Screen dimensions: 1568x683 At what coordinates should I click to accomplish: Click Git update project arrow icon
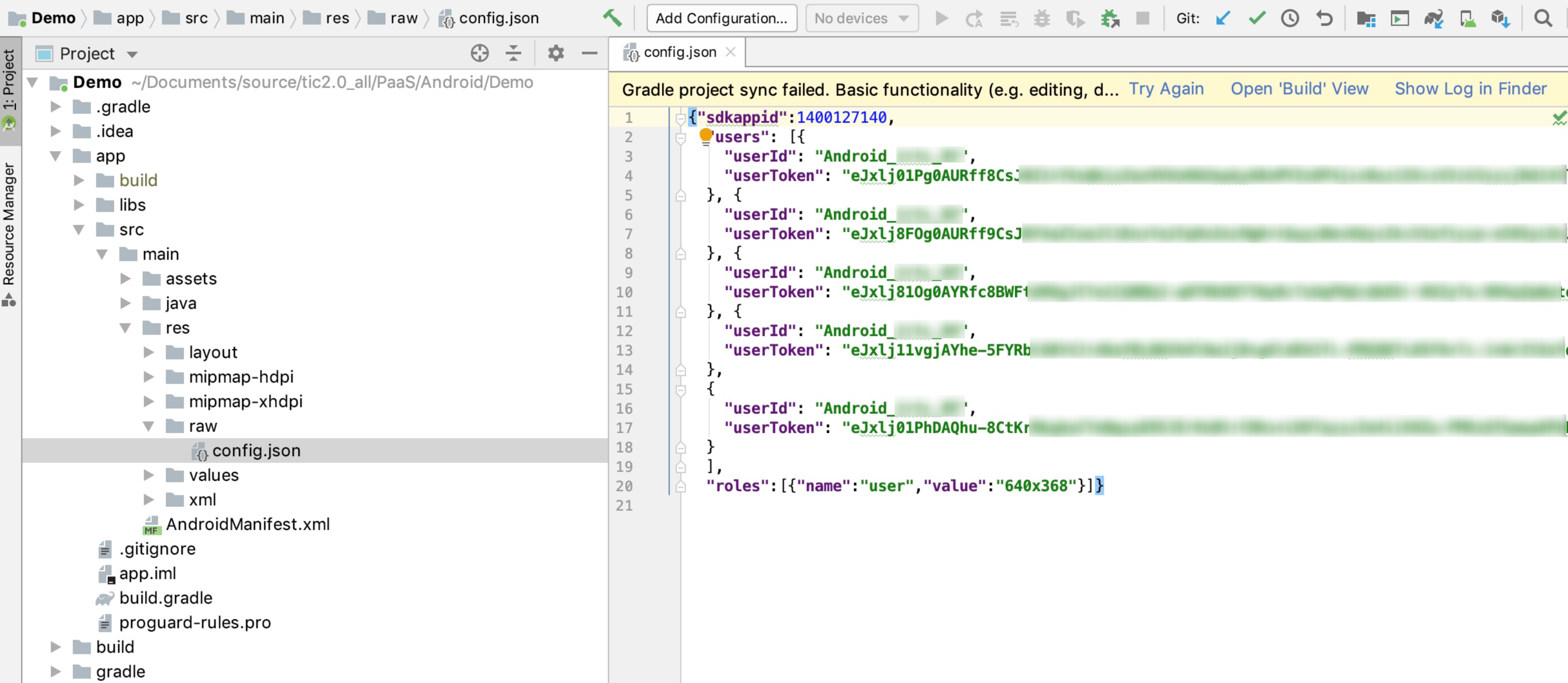point(1222,18)
